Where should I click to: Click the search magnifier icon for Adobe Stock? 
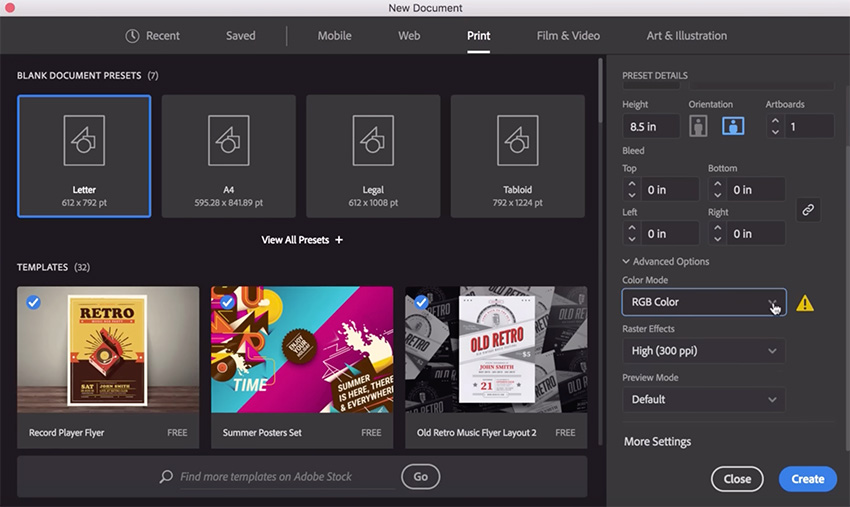(x=166, y=477)
